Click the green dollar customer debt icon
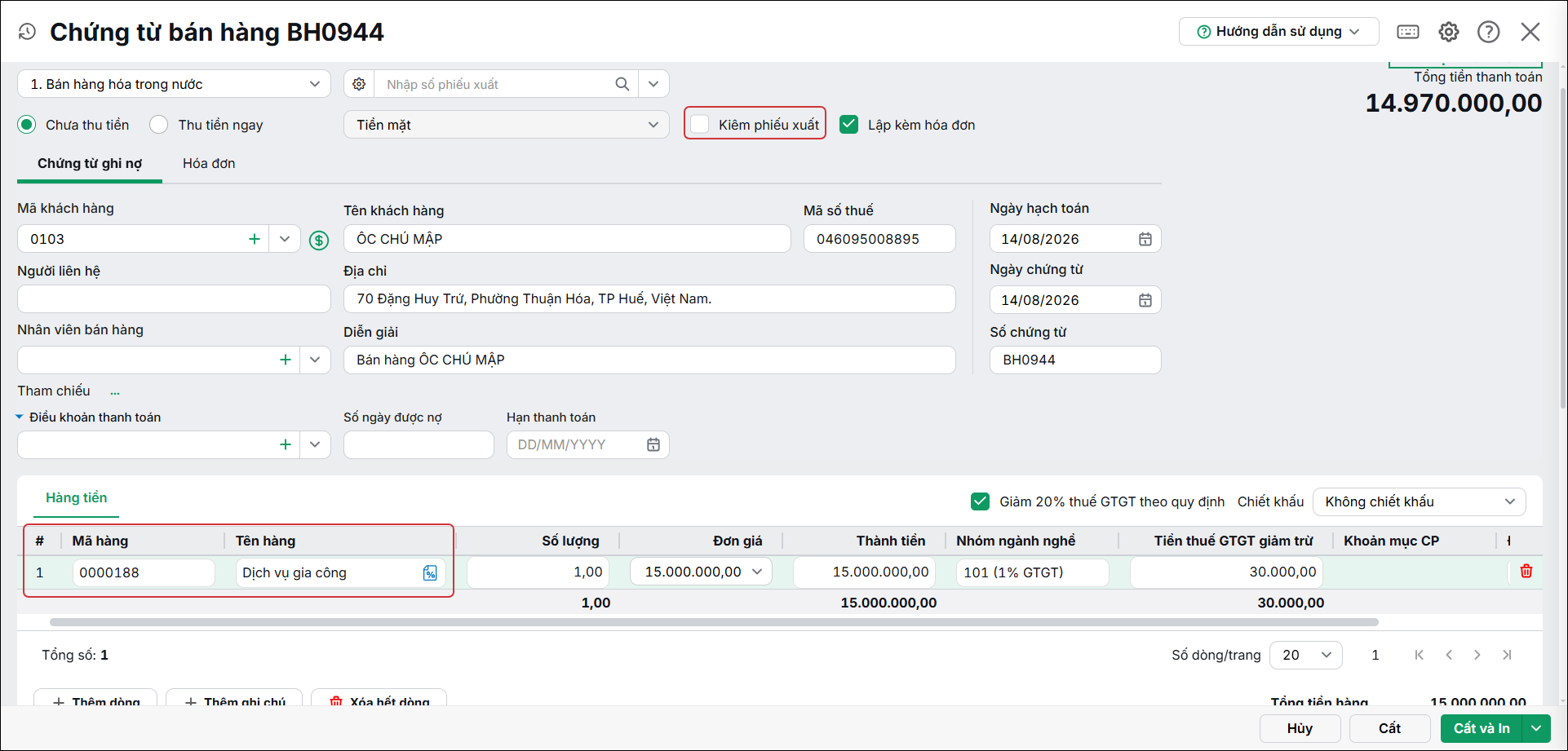The width and height of the screenshot is (1568, 751). (319, 240)
